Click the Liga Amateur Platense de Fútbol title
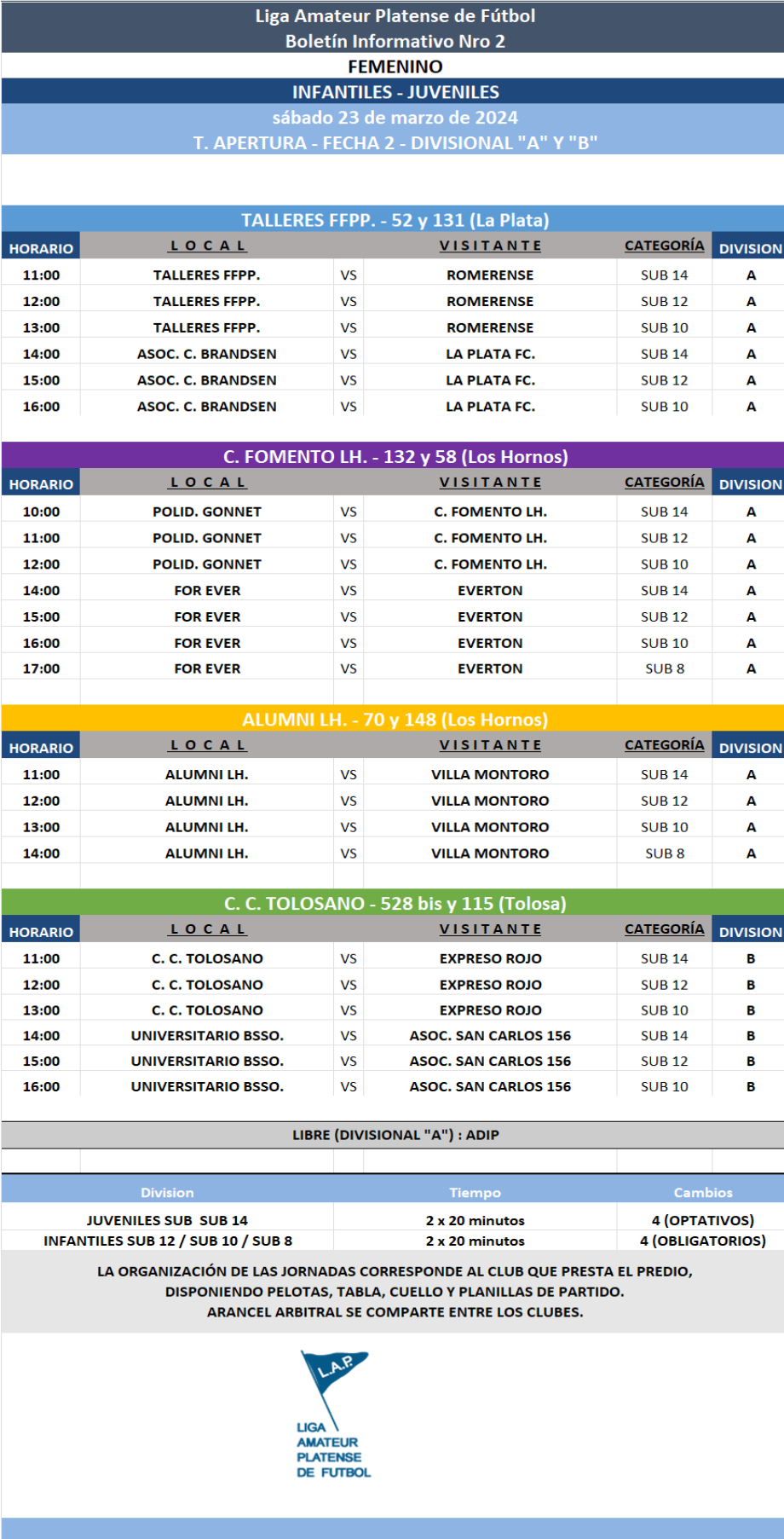 [395, 16]
